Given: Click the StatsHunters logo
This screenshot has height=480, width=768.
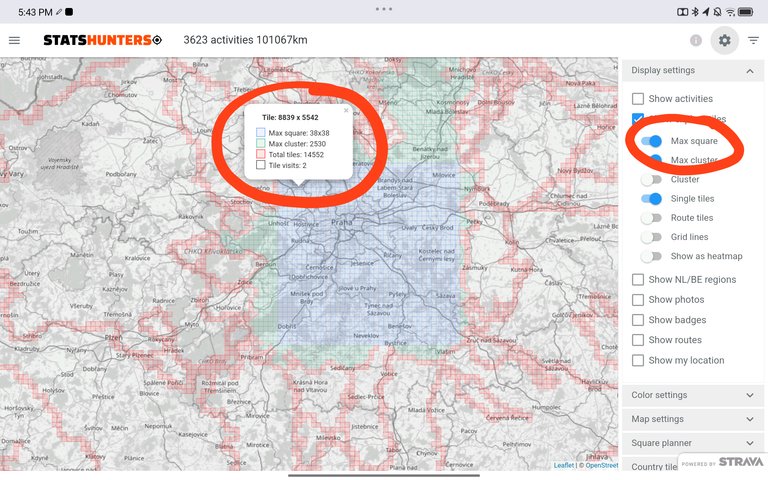Looking at the screenshot, I should 101,40.
